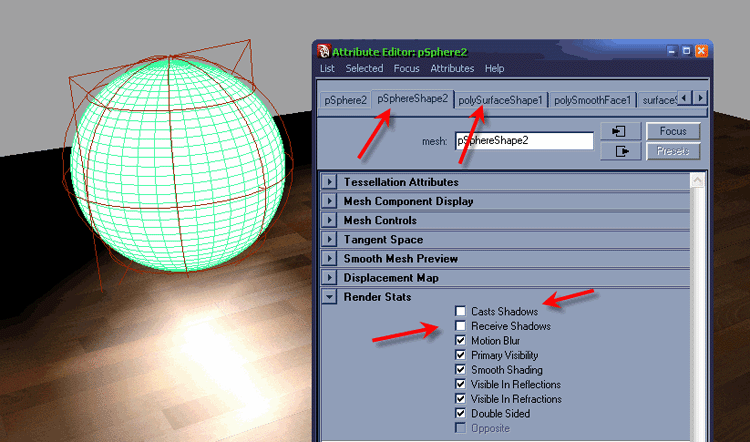Enable the Casts Shadows checkbox
The width and height of the screenshot is (750, 442).
coord(461,312)
